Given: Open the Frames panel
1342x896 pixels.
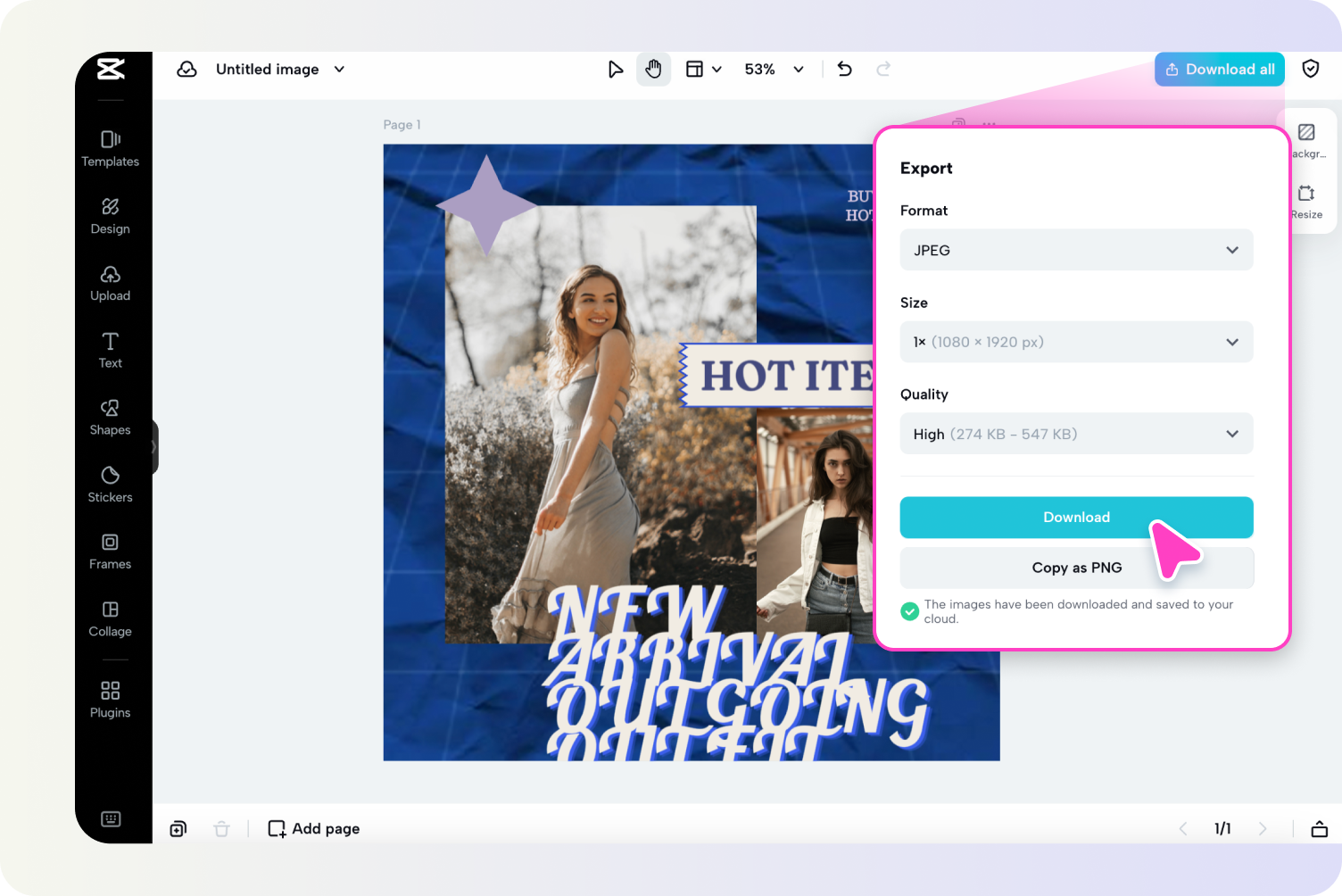Looking at the screenshot, I should point(110,551).
